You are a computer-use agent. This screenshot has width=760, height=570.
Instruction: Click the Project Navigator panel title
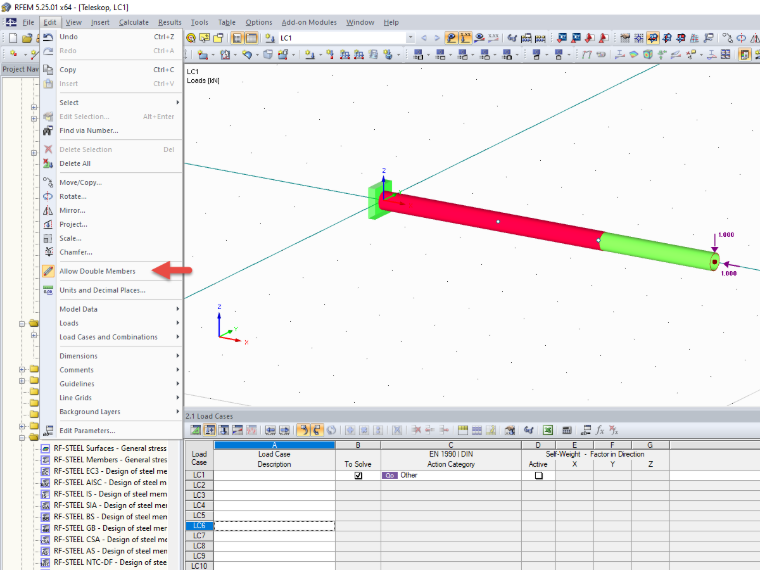(x=20, y=69)
